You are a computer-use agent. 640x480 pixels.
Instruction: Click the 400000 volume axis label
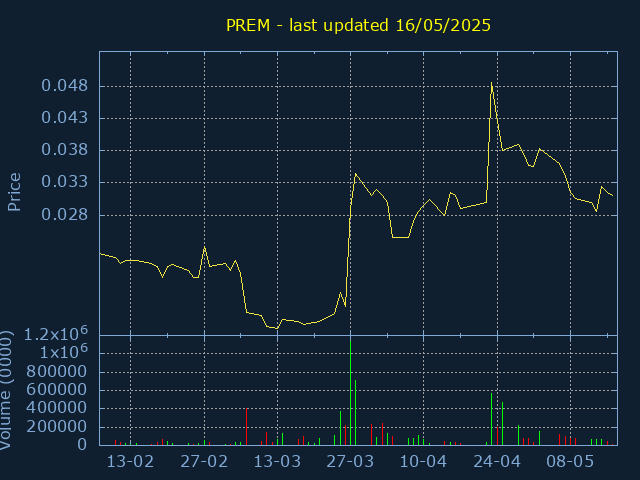coord(57,408)
